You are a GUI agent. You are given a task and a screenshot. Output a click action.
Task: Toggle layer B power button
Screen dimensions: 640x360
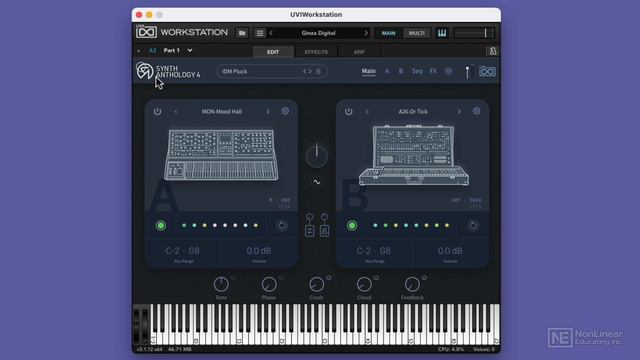[x=349, y=111]
